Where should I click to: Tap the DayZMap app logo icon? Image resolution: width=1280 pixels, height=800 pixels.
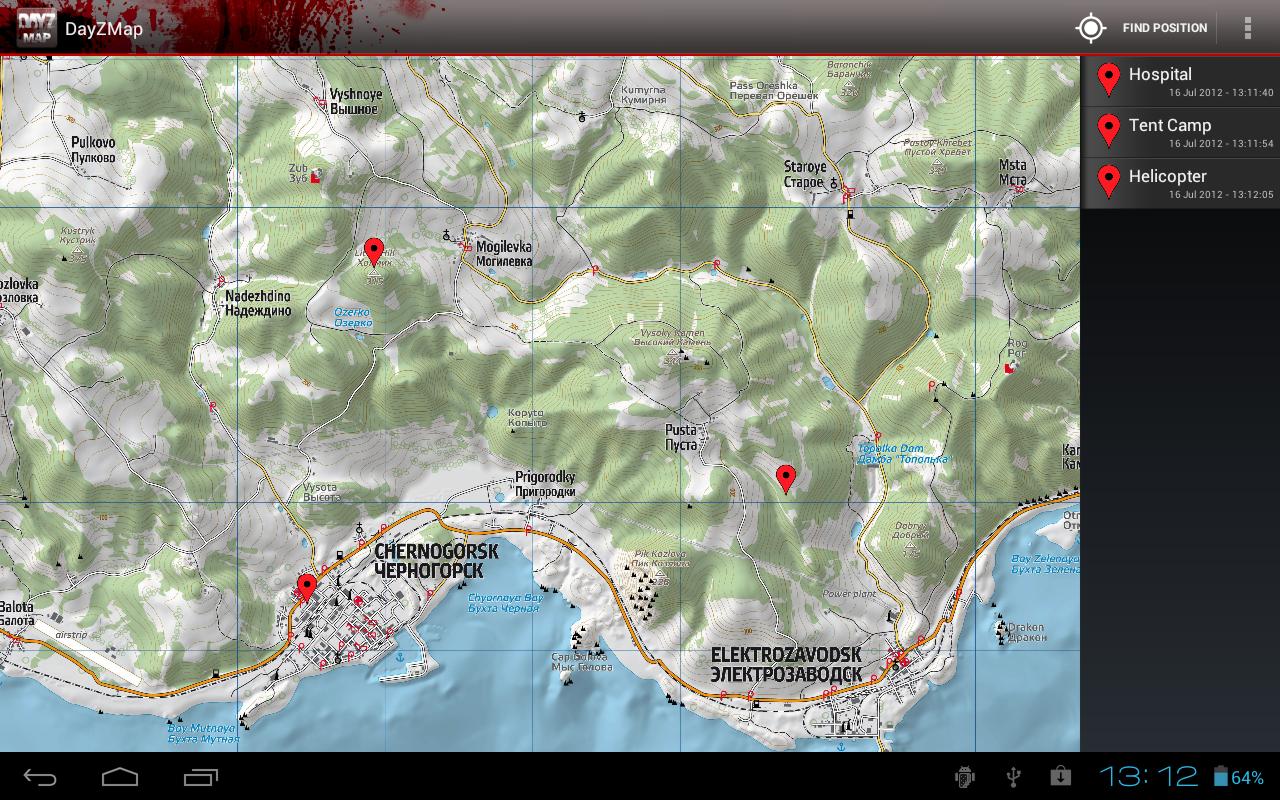[x=36, y=28]
